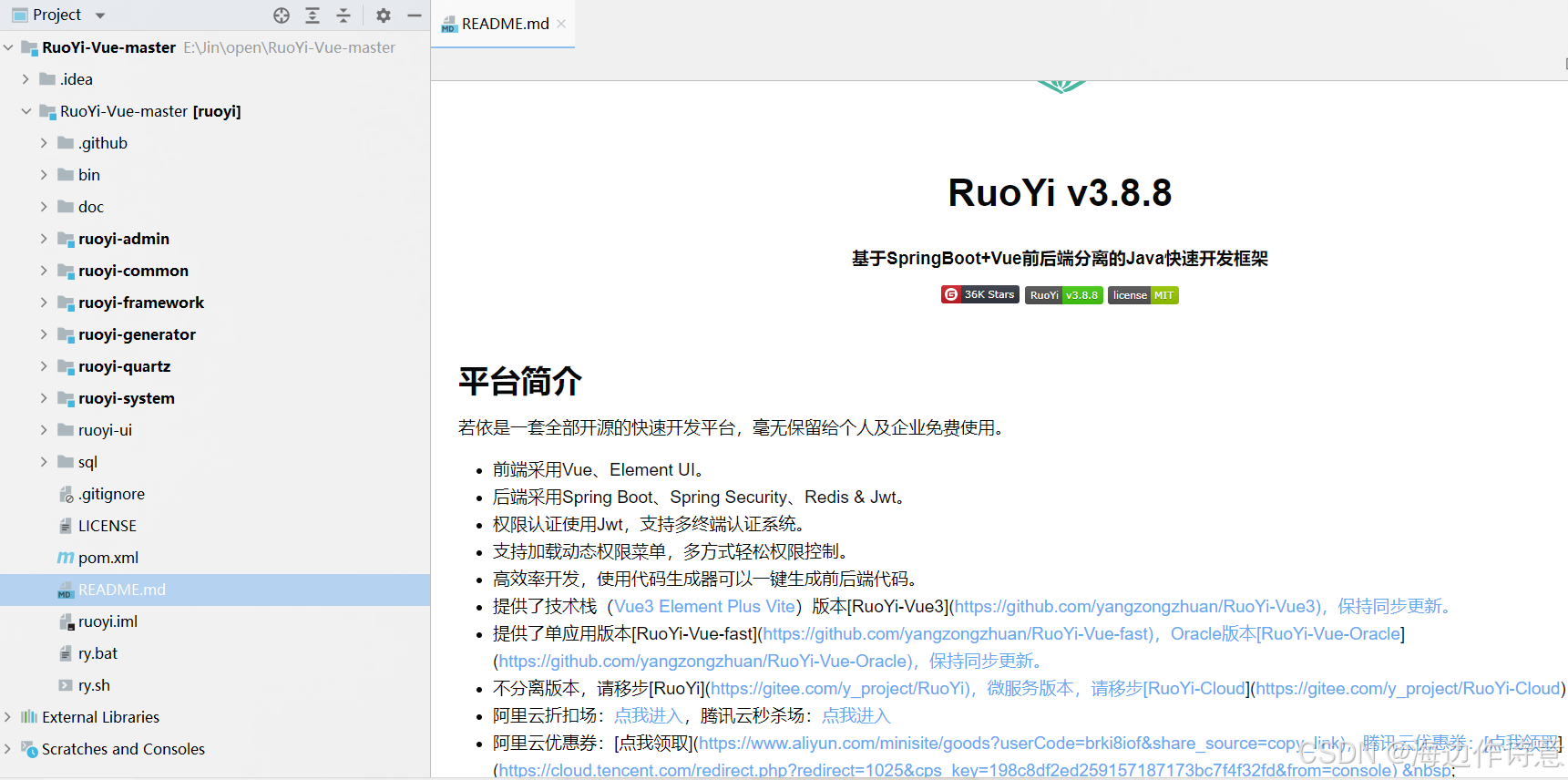Expand the ruoyi-framework module

coord(44,303)
